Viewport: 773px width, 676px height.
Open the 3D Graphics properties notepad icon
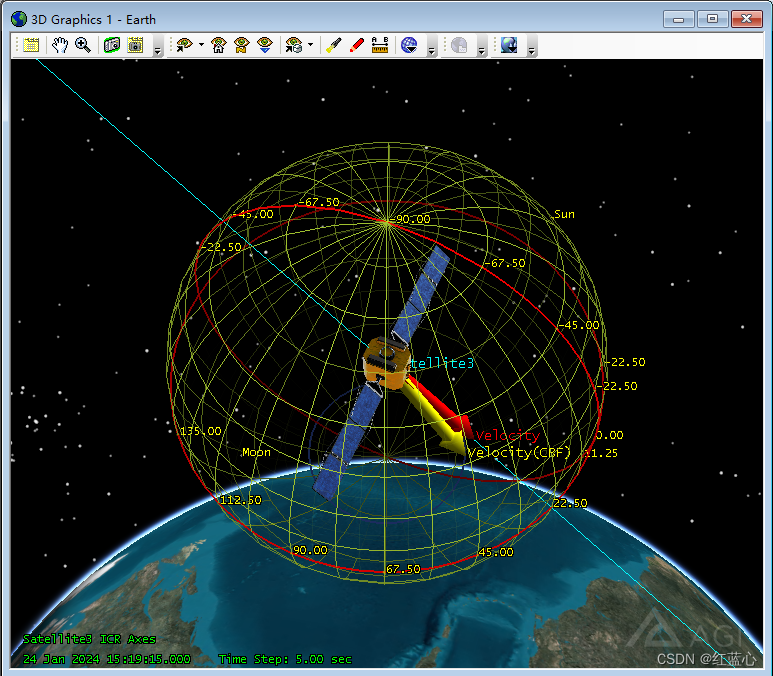31,45
